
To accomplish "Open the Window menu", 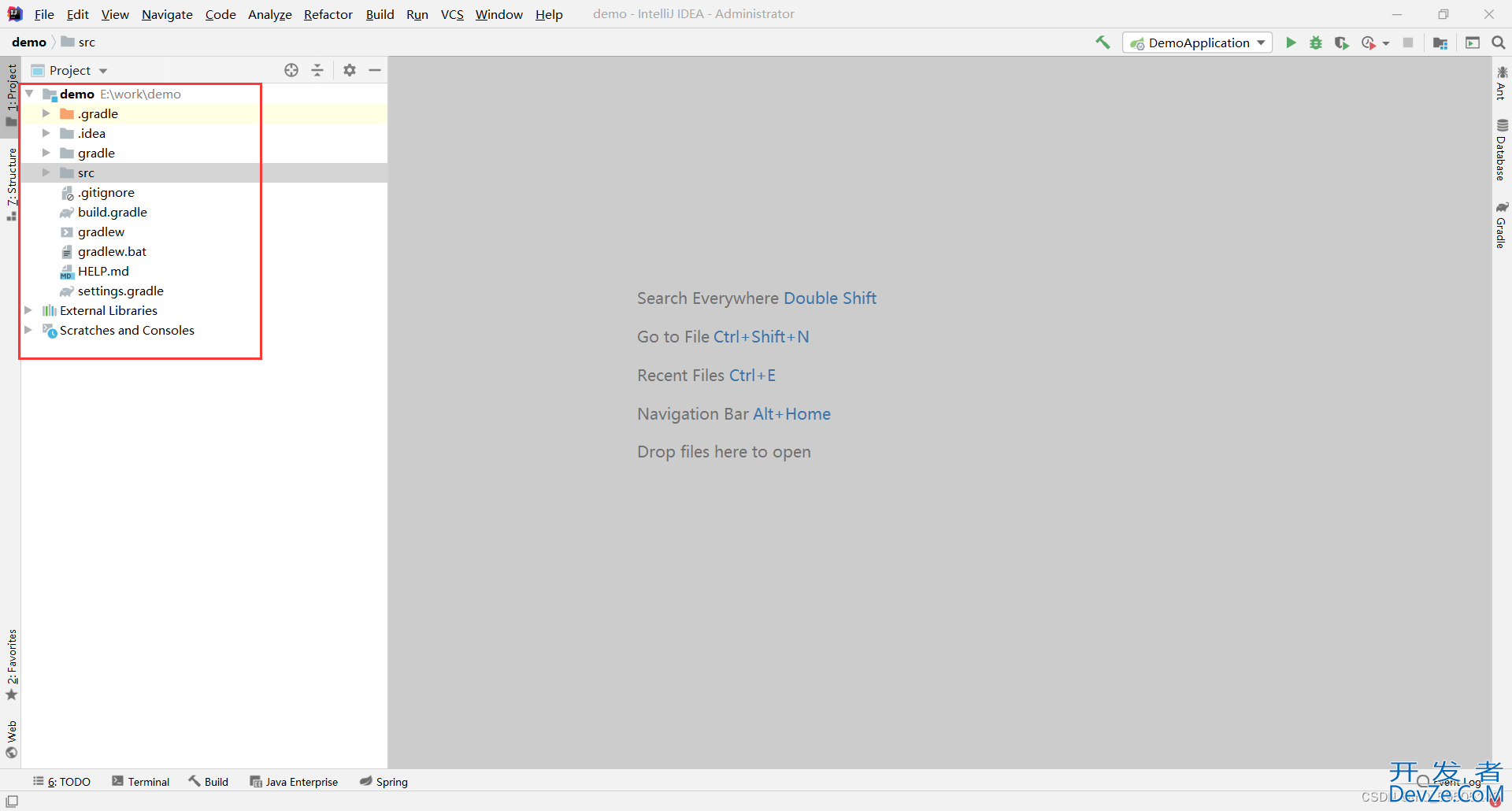I will click(499, 14).
